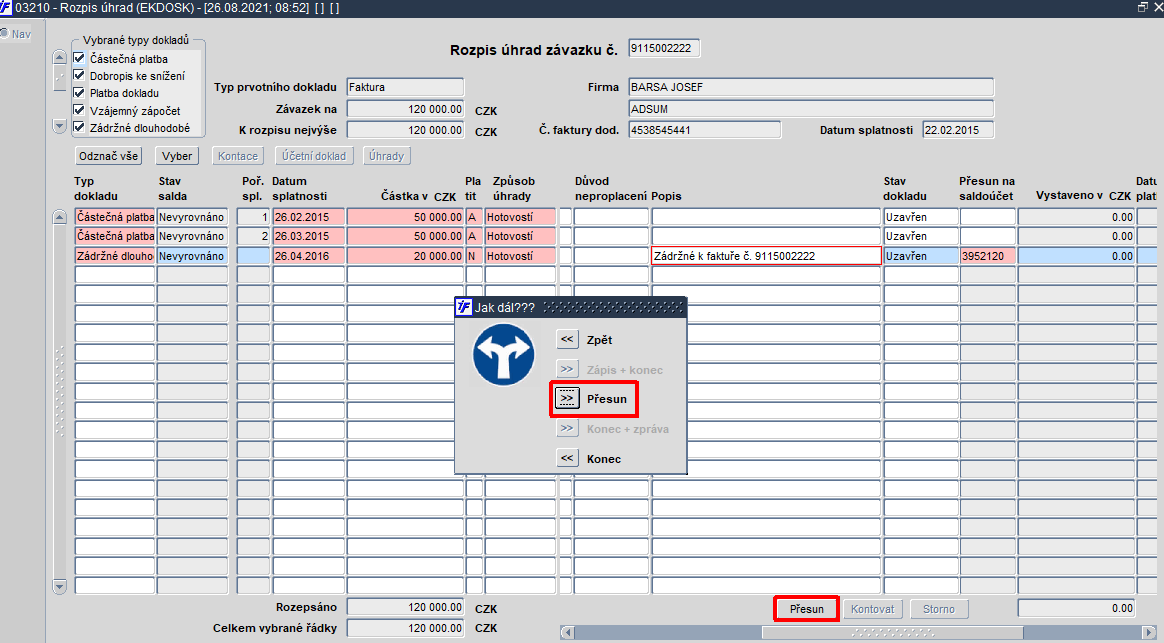Choose Přesun option label in dialog
The height and width of the screenshot is (643, 1164).
(606, 399)
